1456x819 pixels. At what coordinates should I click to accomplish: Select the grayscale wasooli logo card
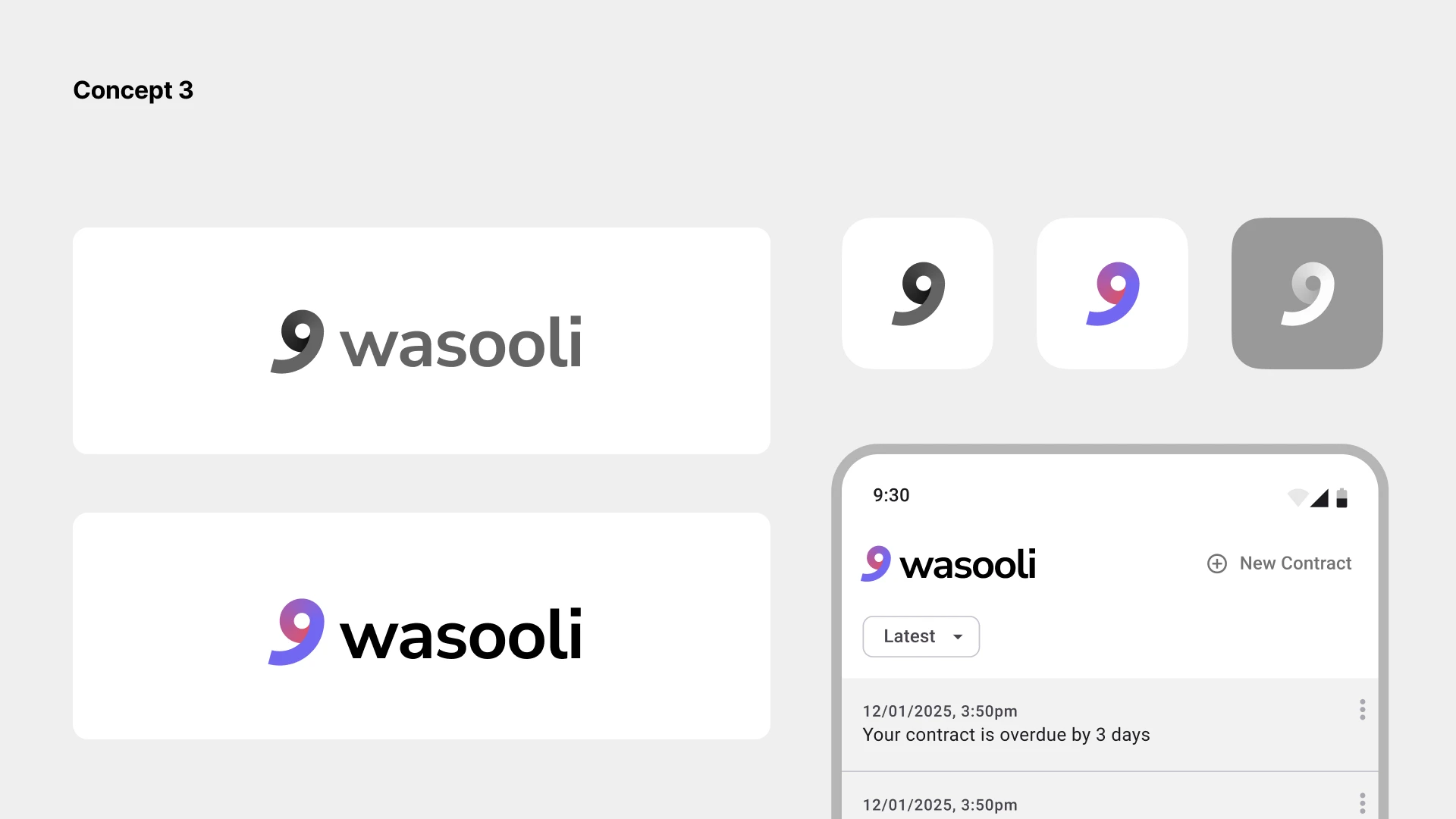tap(422, 340)
